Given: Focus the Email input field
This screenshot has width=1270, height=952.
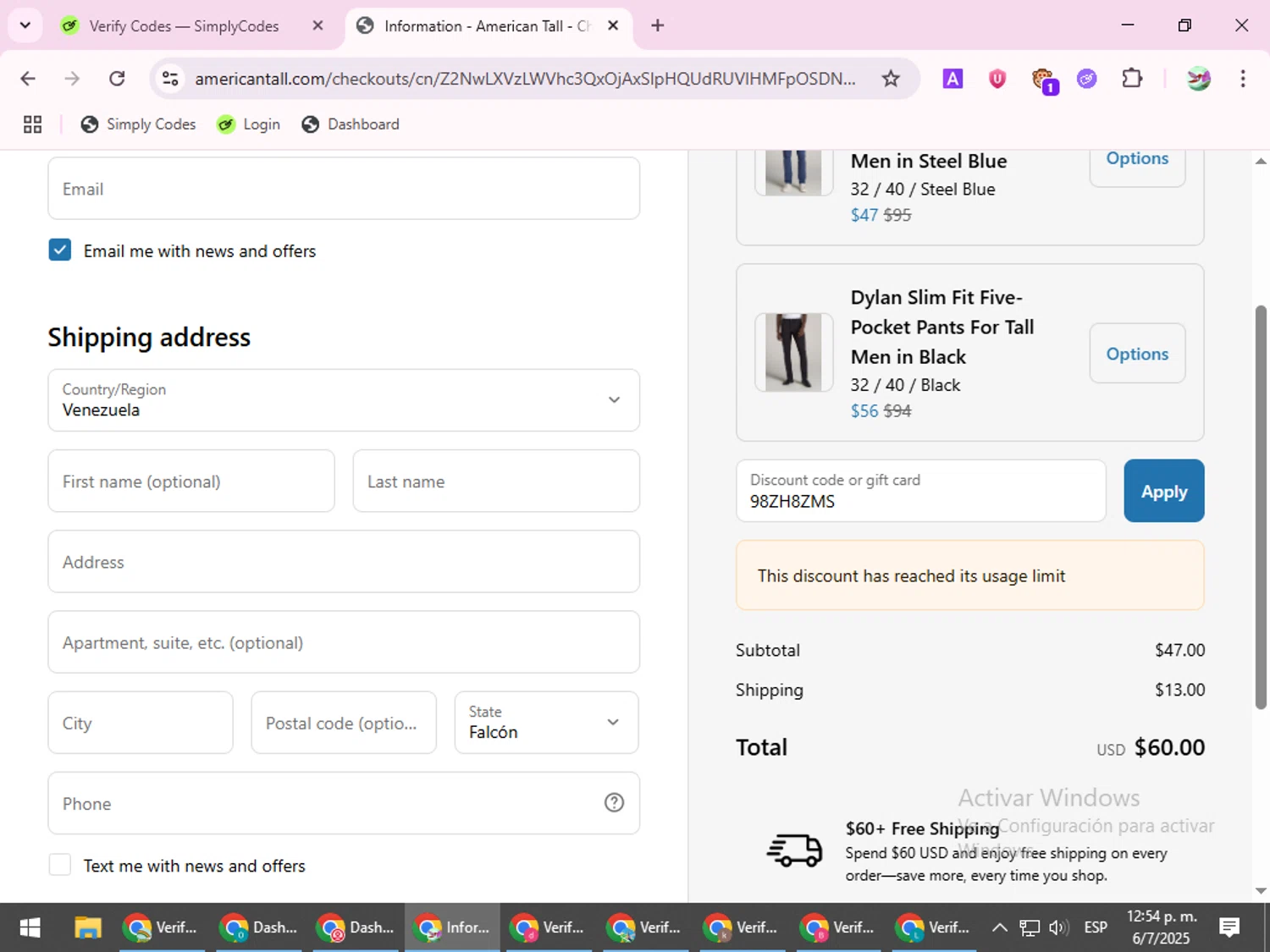Looking at the screenshot, I should pos(344,189).
